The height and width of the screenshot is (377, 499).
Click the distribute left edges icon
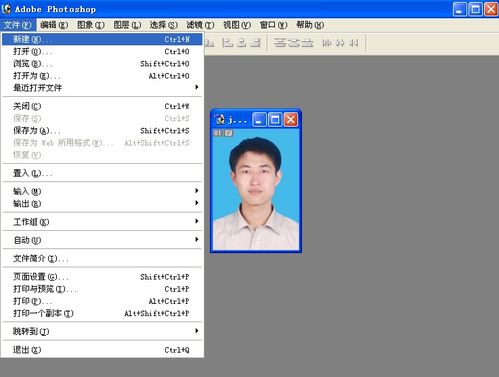pos(327,43)
